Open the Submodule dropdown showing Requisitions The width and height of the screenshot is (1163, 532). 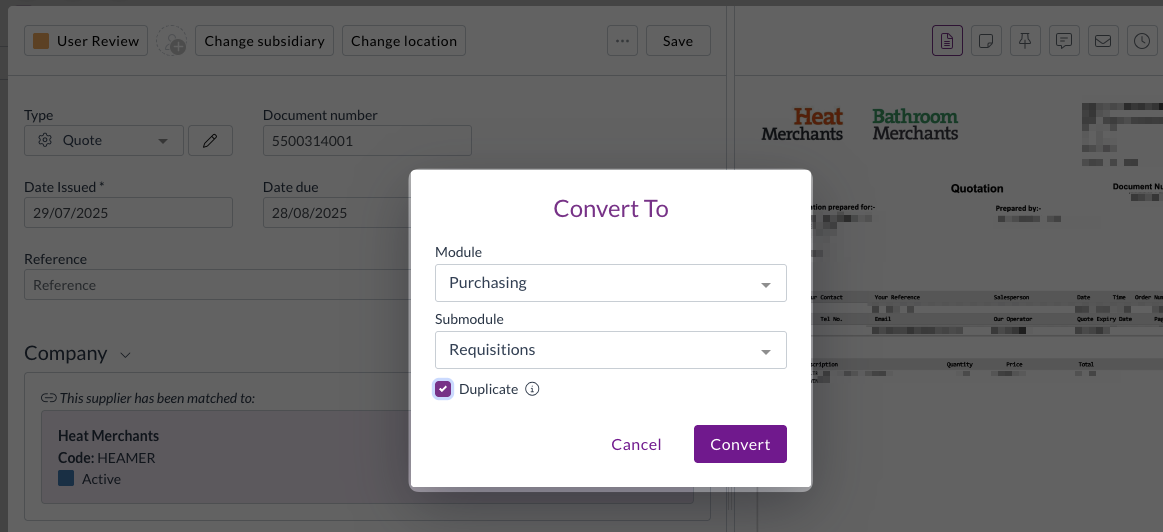coord(610,350)
